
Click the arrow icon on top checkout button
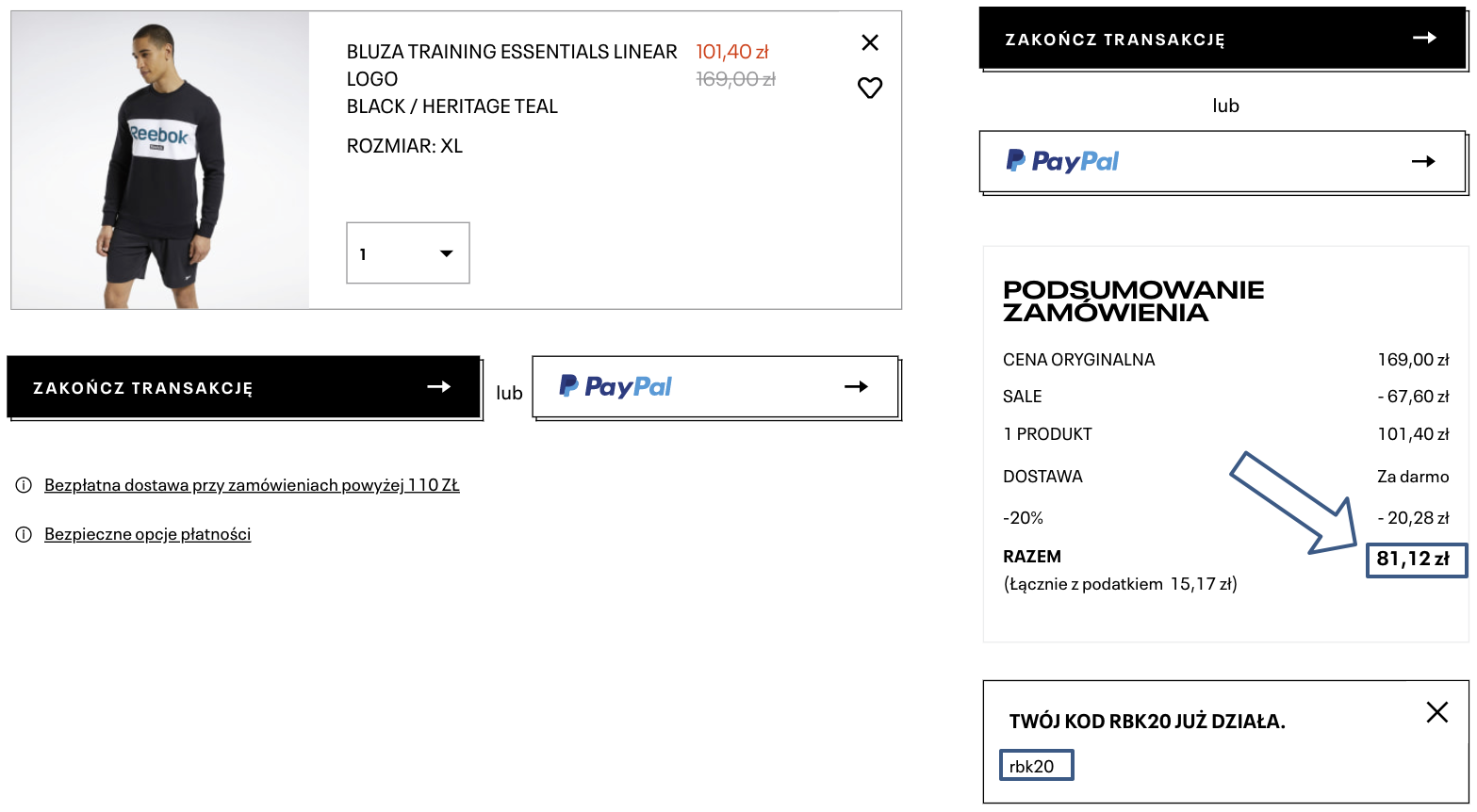coord(1424,38)
